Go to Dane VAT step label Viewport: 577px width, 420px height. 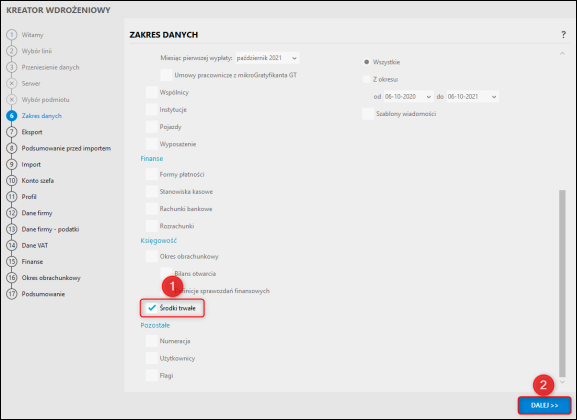35,246
